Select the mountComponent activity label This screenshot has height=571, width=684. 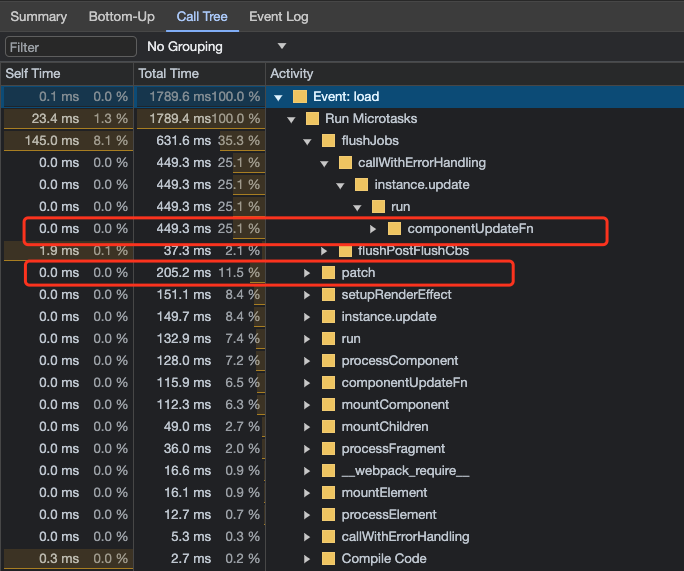(395, 404)
